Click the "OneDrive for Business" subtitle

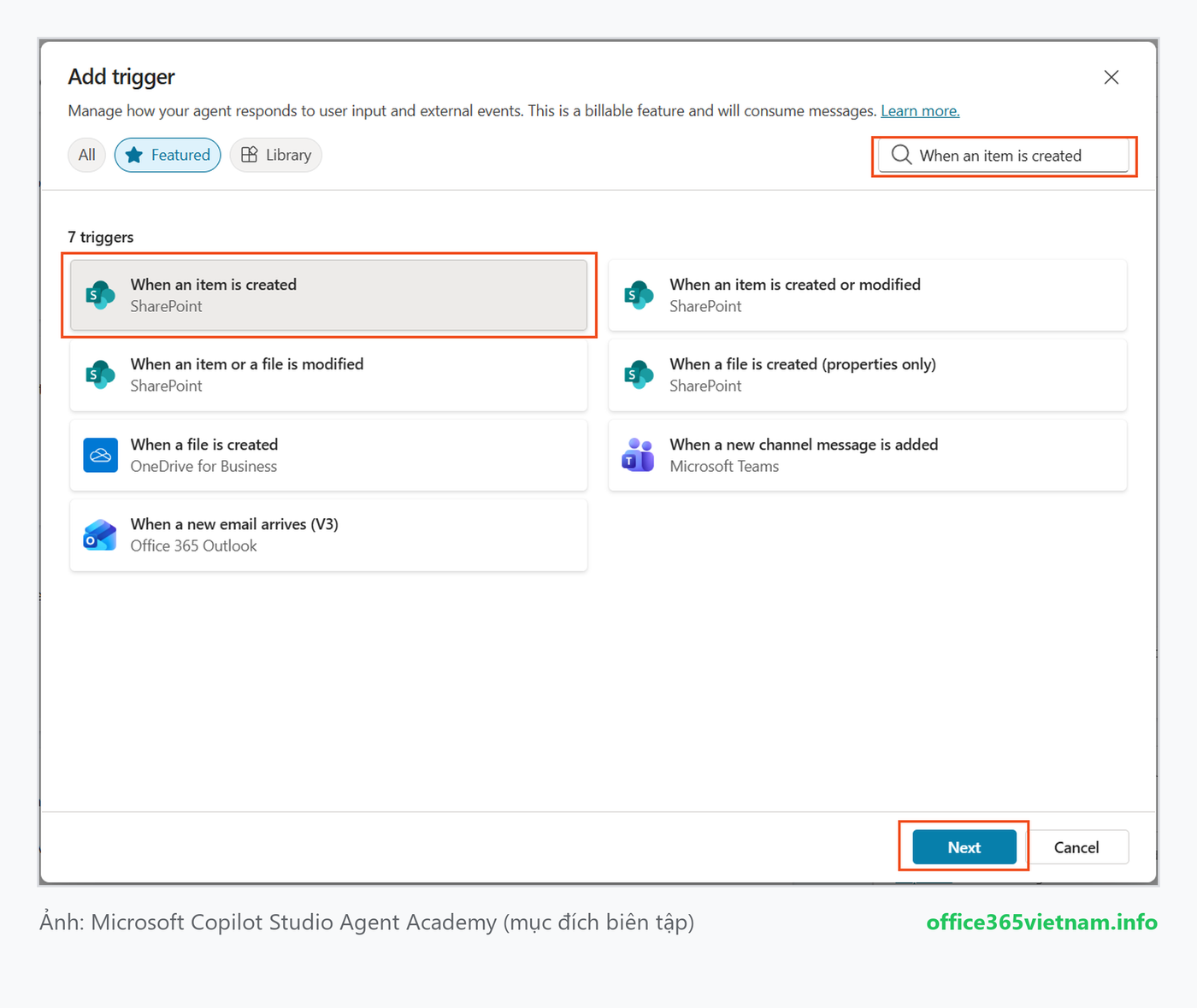coord(203,466)
